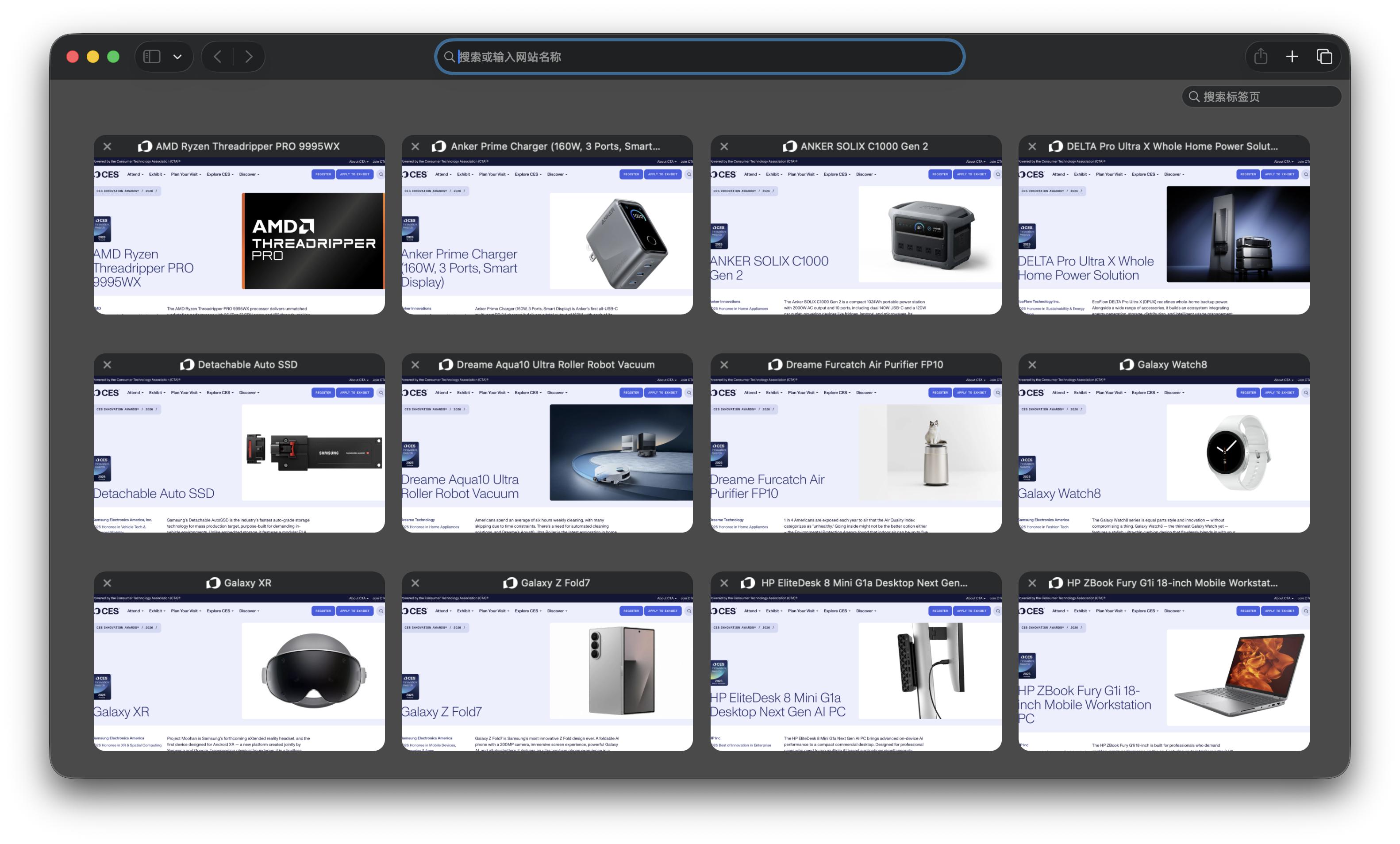Viewport: 1400px width, 844px height.
Task: Switch to the Galaxy XR tab
Action: pyautogui.click(x=238, y=670)
